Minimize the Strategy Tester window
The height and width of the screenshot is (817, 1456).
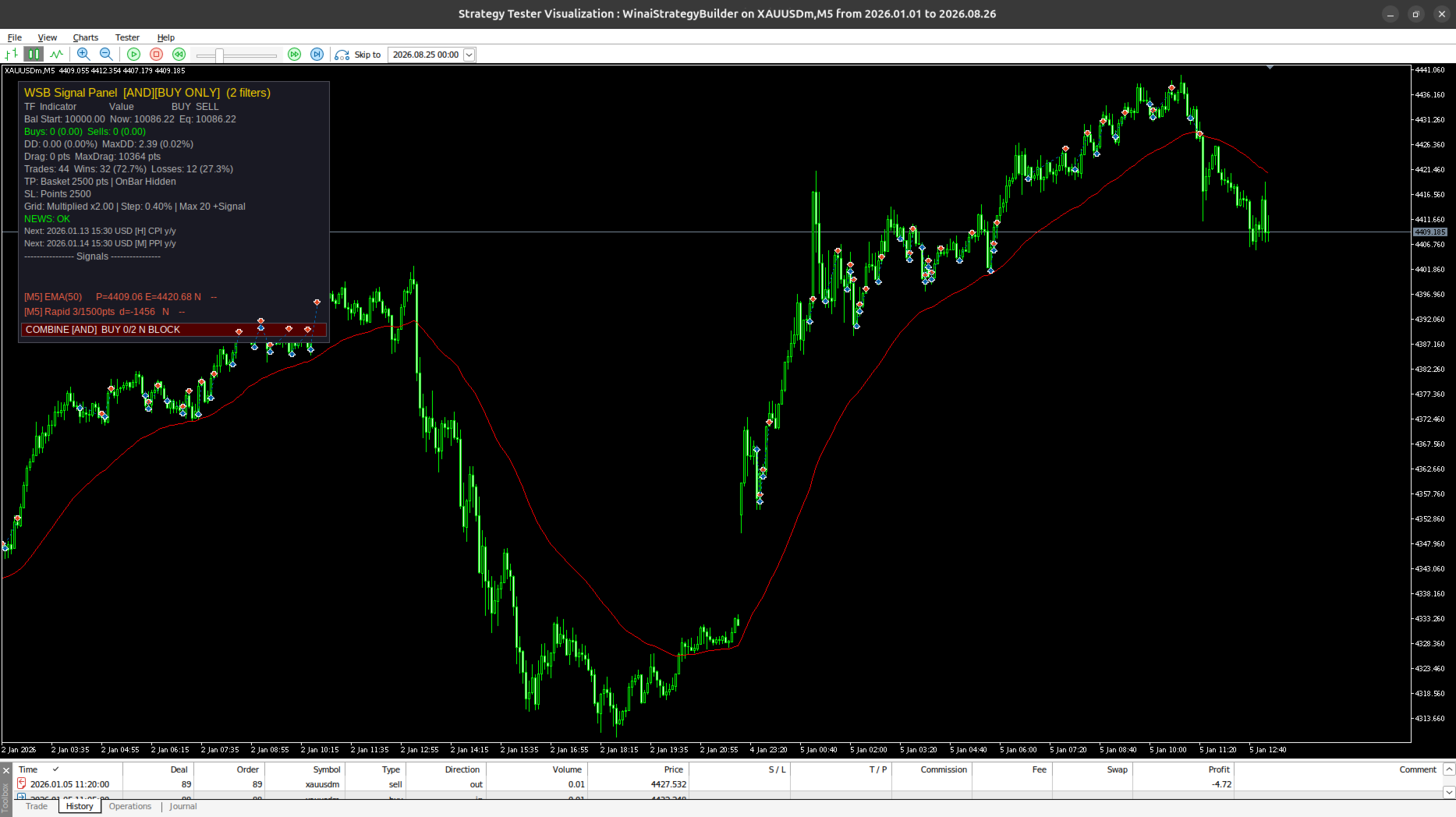pos(1390,14)
